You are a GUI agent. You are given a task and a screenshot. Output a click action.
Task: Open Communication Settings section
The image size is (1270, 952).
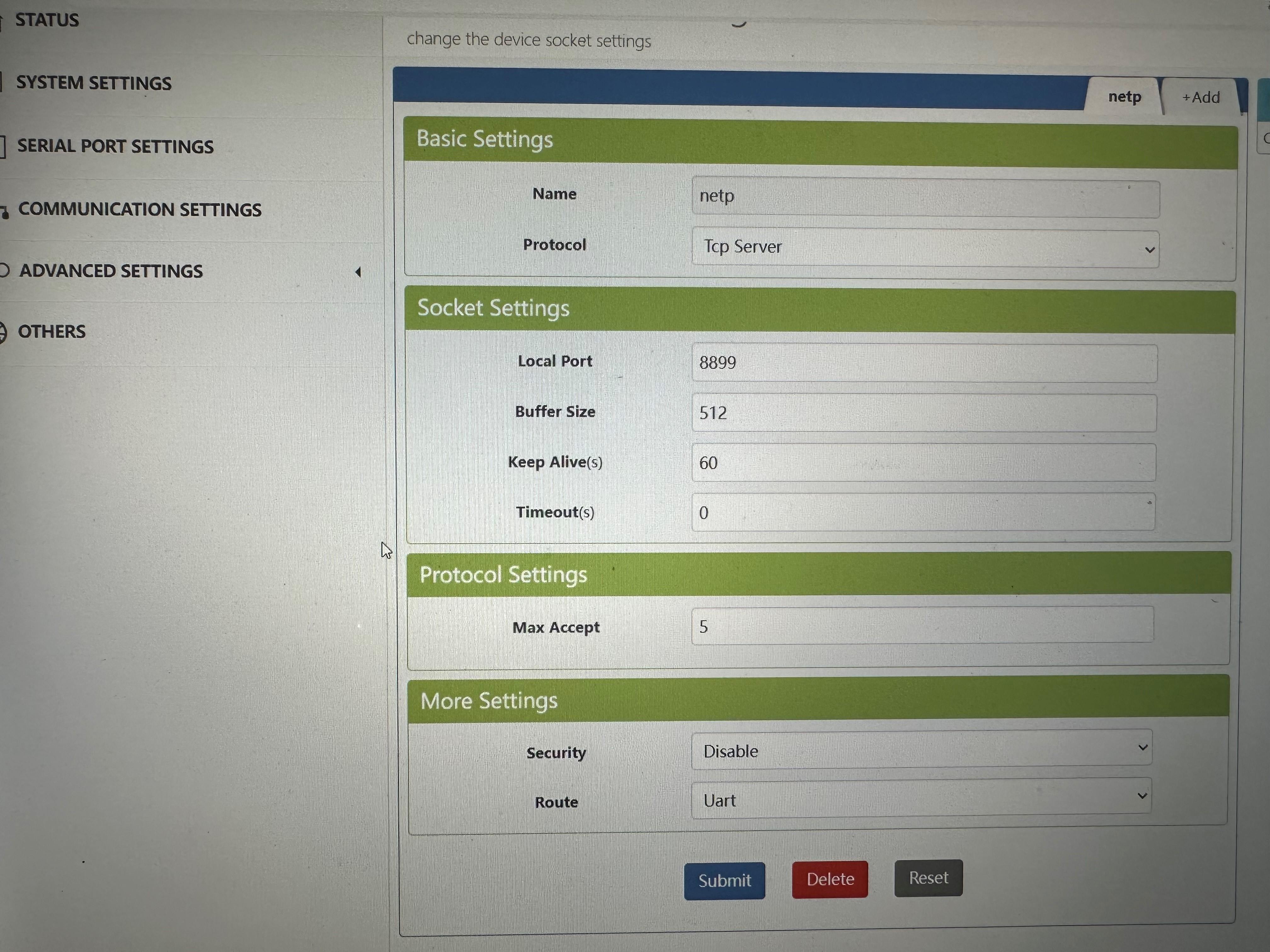coord(140,209)
